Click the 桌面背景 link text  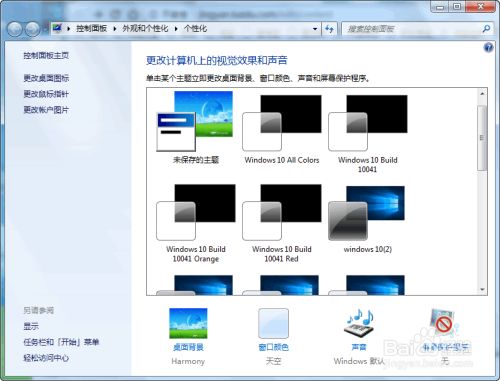[188, 347]
